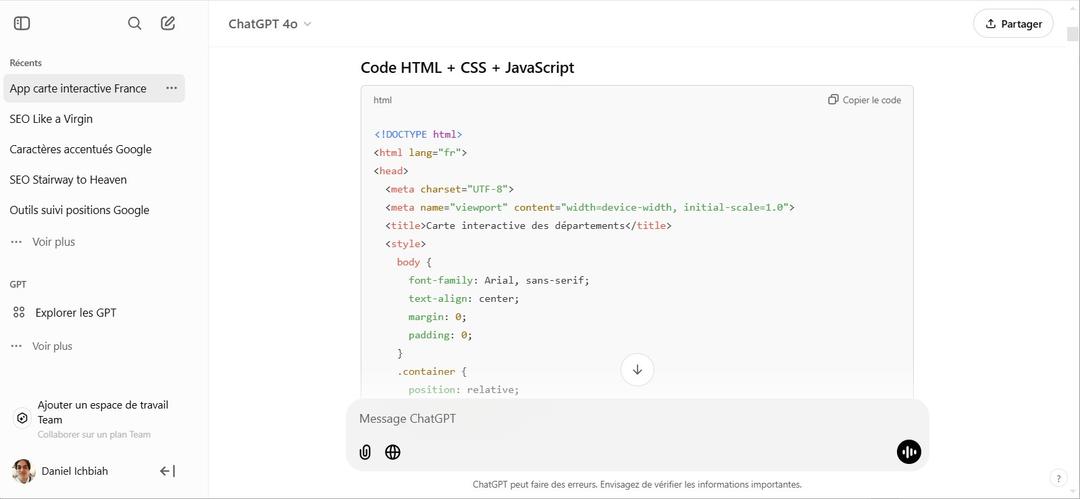Open the Caractères accentués Google chat
The height and width of the screenshot is (499, 1080).
[81, 149]
